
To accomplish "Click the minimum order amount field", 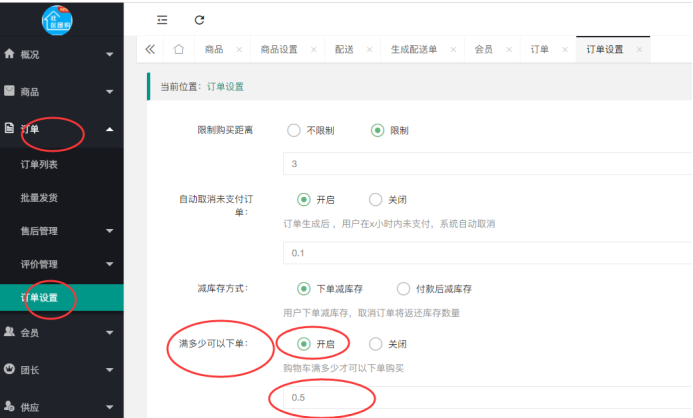I will tap(480, 399).
